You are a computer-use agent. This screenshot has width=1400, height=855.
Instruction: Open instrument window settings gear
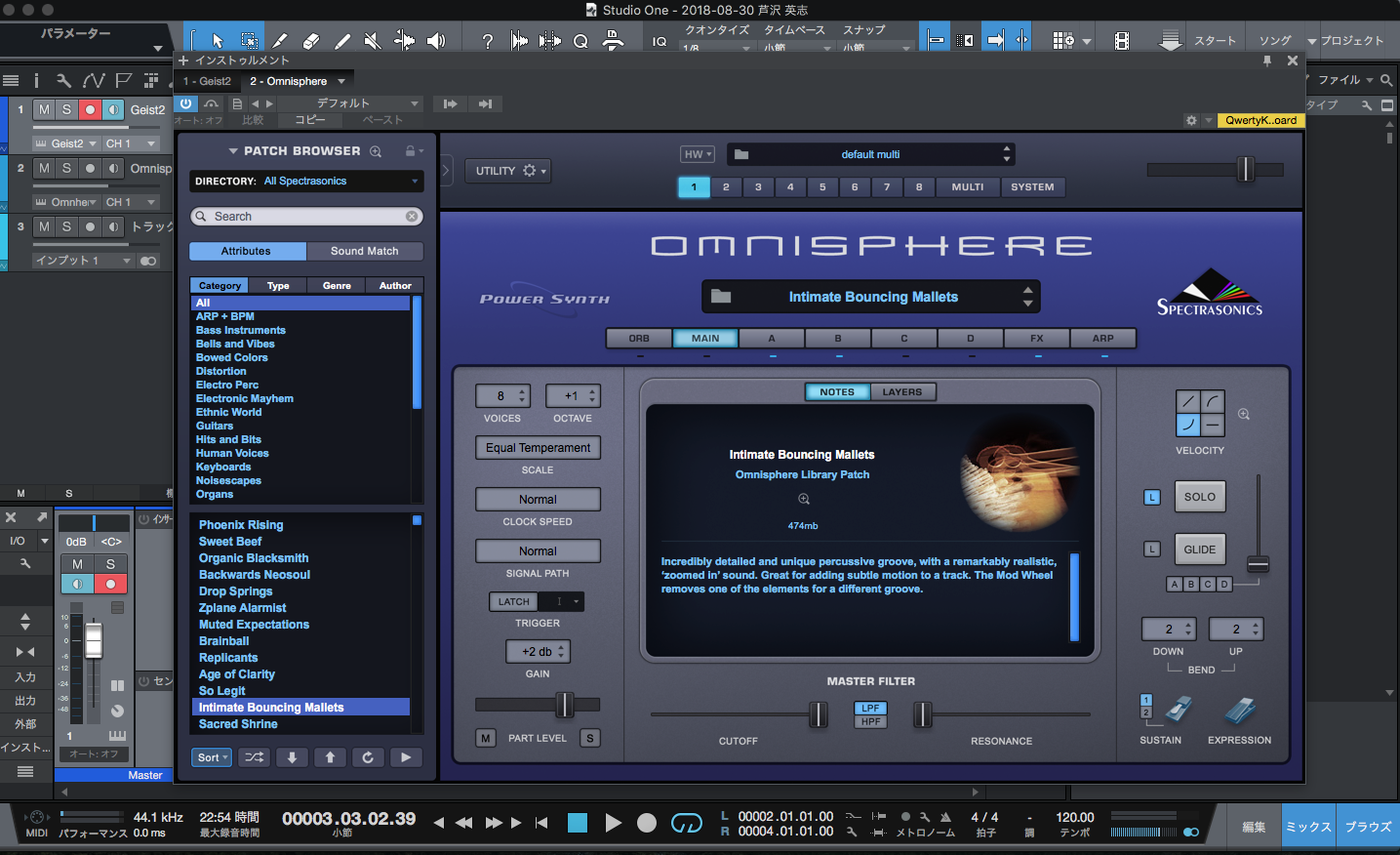coord(1191,120)
